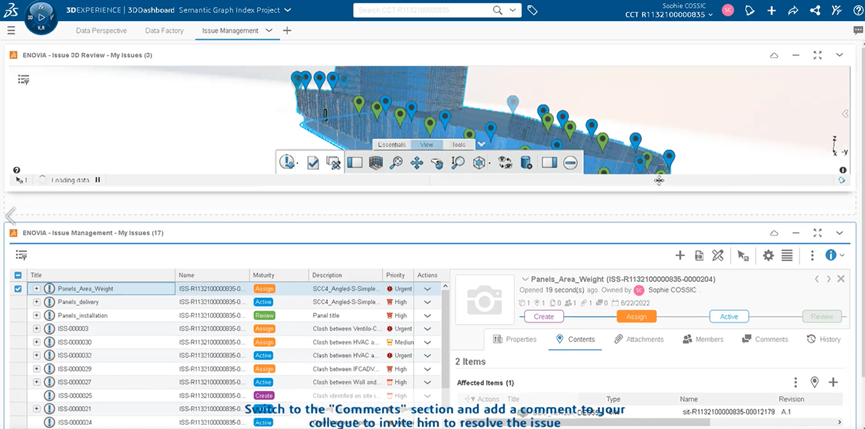Image resolution: width=865 pixels, height=429 pixels.
Task: Expand the Panels_installation tree row
Action: coord(36,315)
